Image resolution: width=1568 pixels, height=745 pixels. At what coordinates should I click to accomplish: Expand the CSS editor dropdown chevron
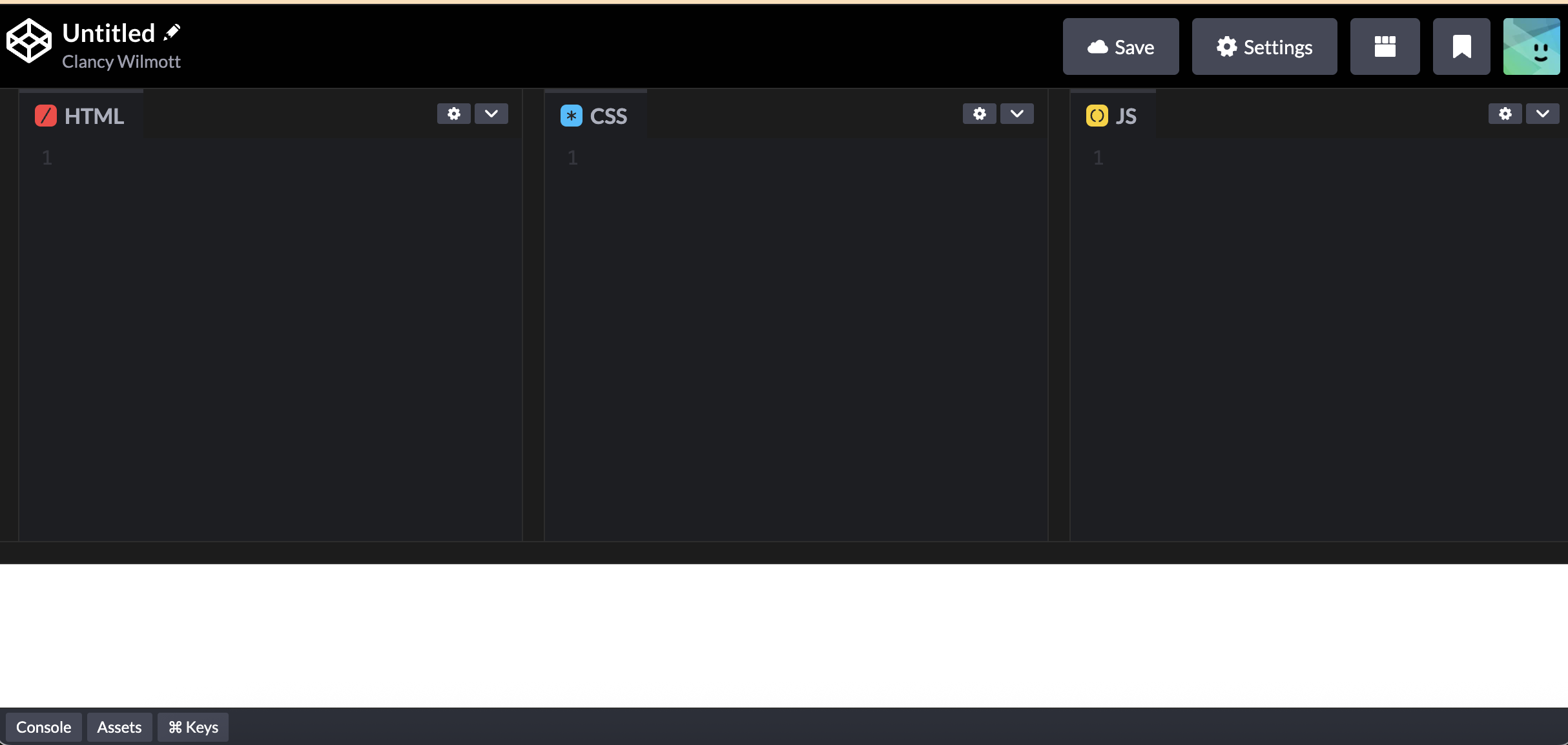(x=1017, y=114)
